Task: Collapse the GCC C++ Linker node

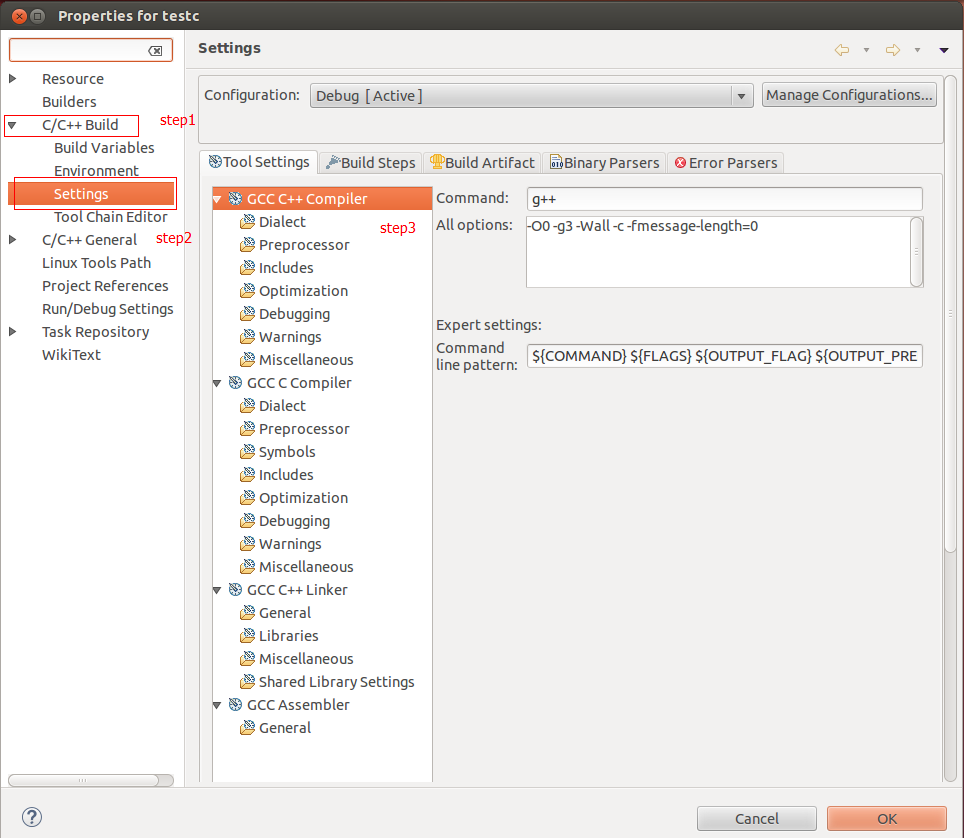Action: tap(217, 590)
